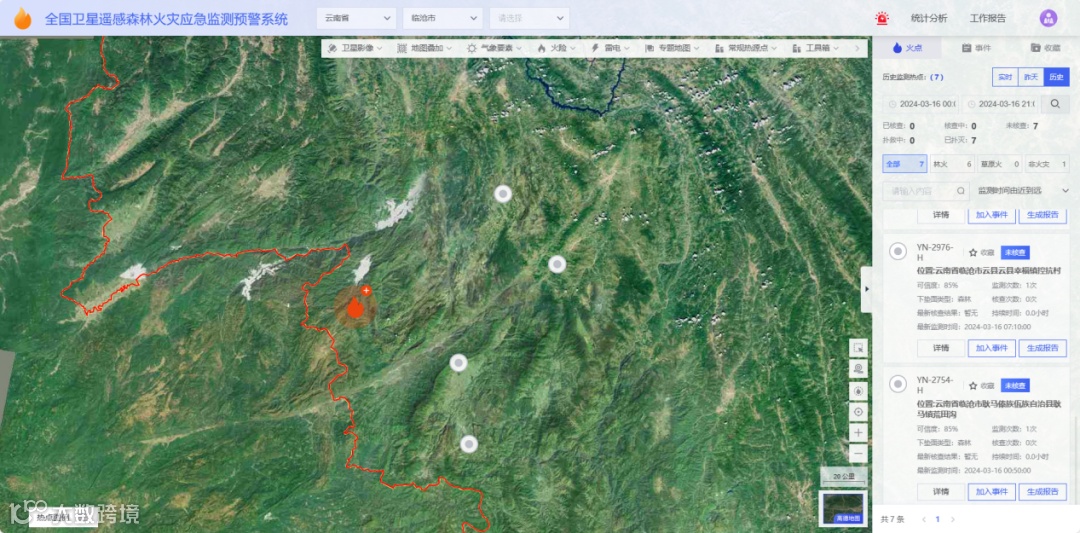Select radio circle for YN-2976-H
This screenshot has width=1080, height=533.
[897, 252]
